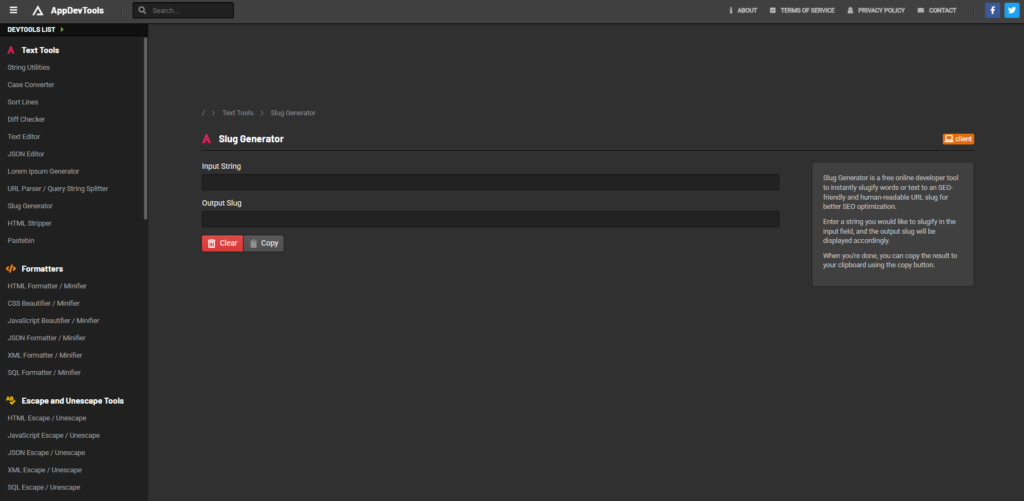Viewport: 1024px width, 501px height.
Task: Click the Output Slug field
Action: point(490,219)
